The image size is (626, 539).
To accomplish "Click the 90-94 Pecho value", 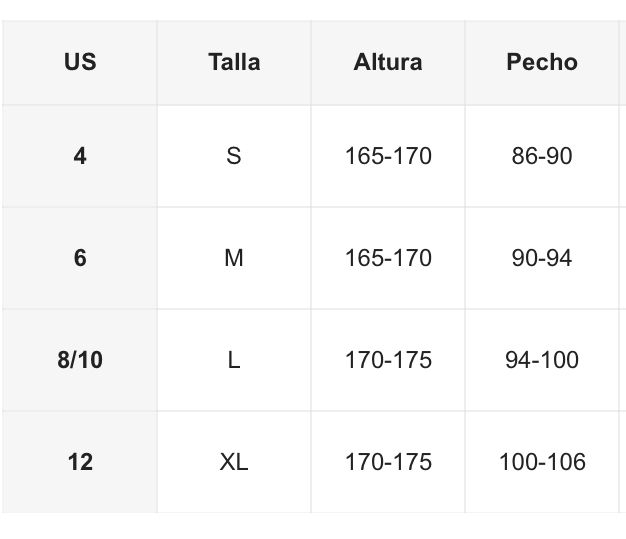I will click(542, 258).
